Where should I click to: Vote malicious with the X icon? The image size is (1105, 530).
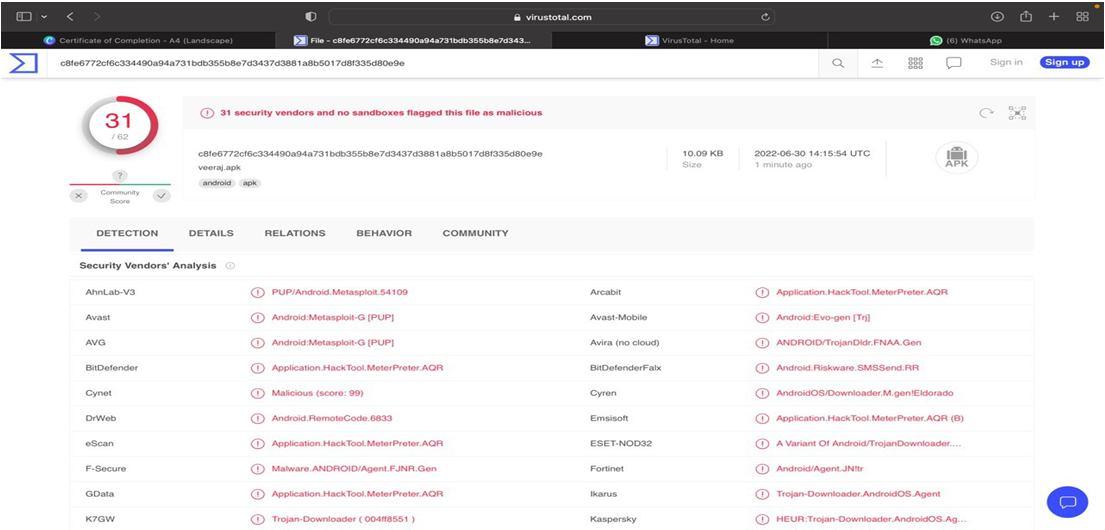pyautogui.click(x=78, y=196)
